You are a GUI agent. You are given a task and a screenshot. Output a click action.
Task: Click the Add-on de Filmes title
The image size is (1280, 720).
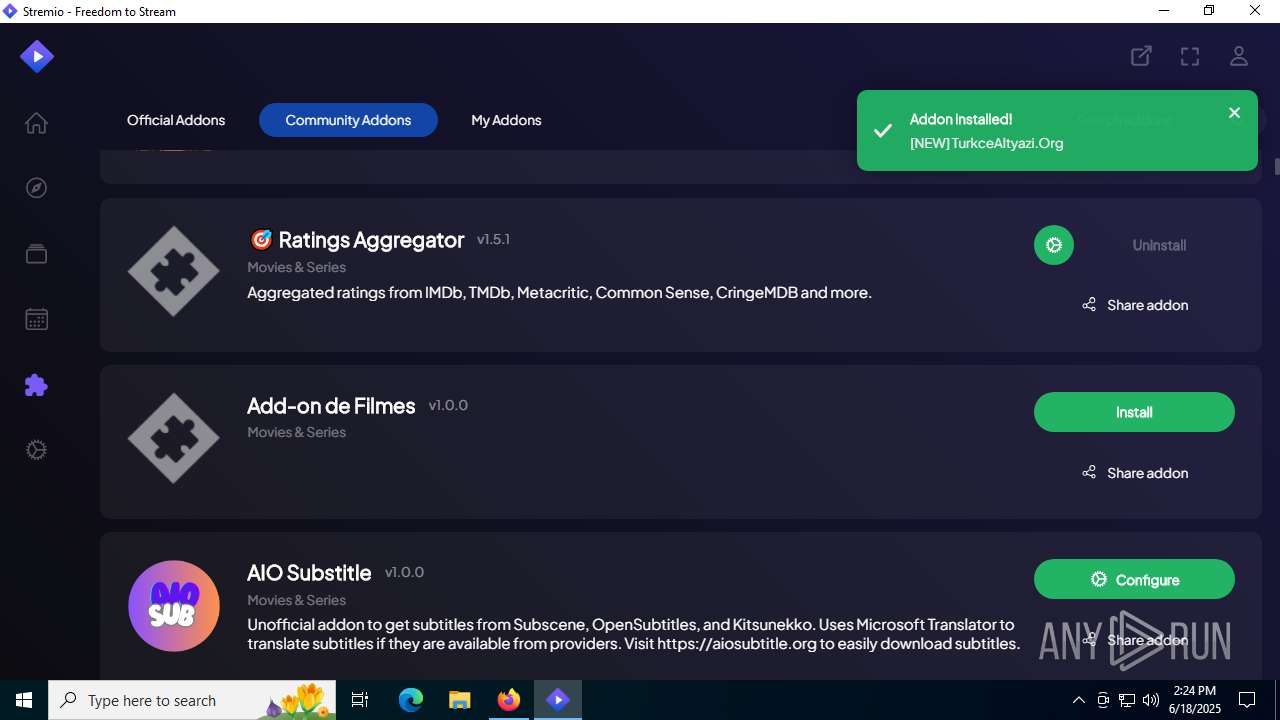click(331, 406)
